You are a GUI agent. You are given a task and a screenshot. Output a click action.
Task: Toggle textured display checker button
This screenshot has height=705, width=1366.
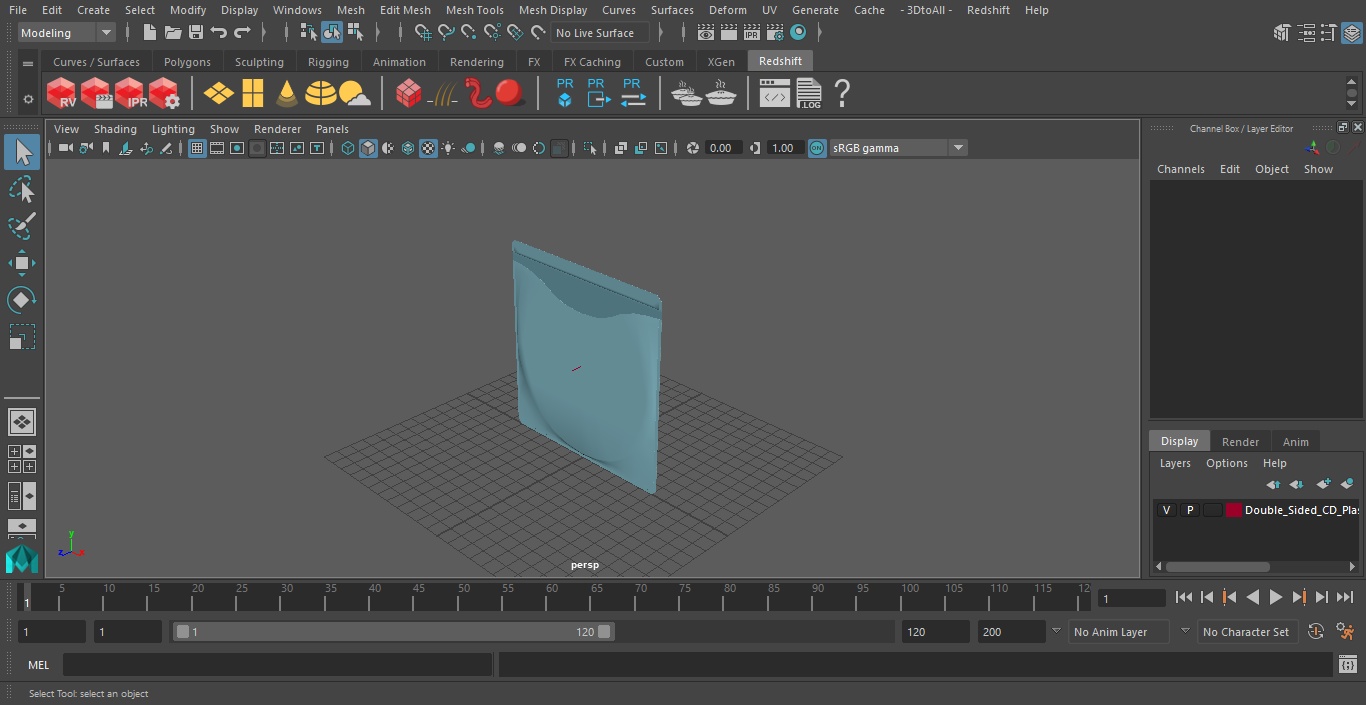pos(428,148)
